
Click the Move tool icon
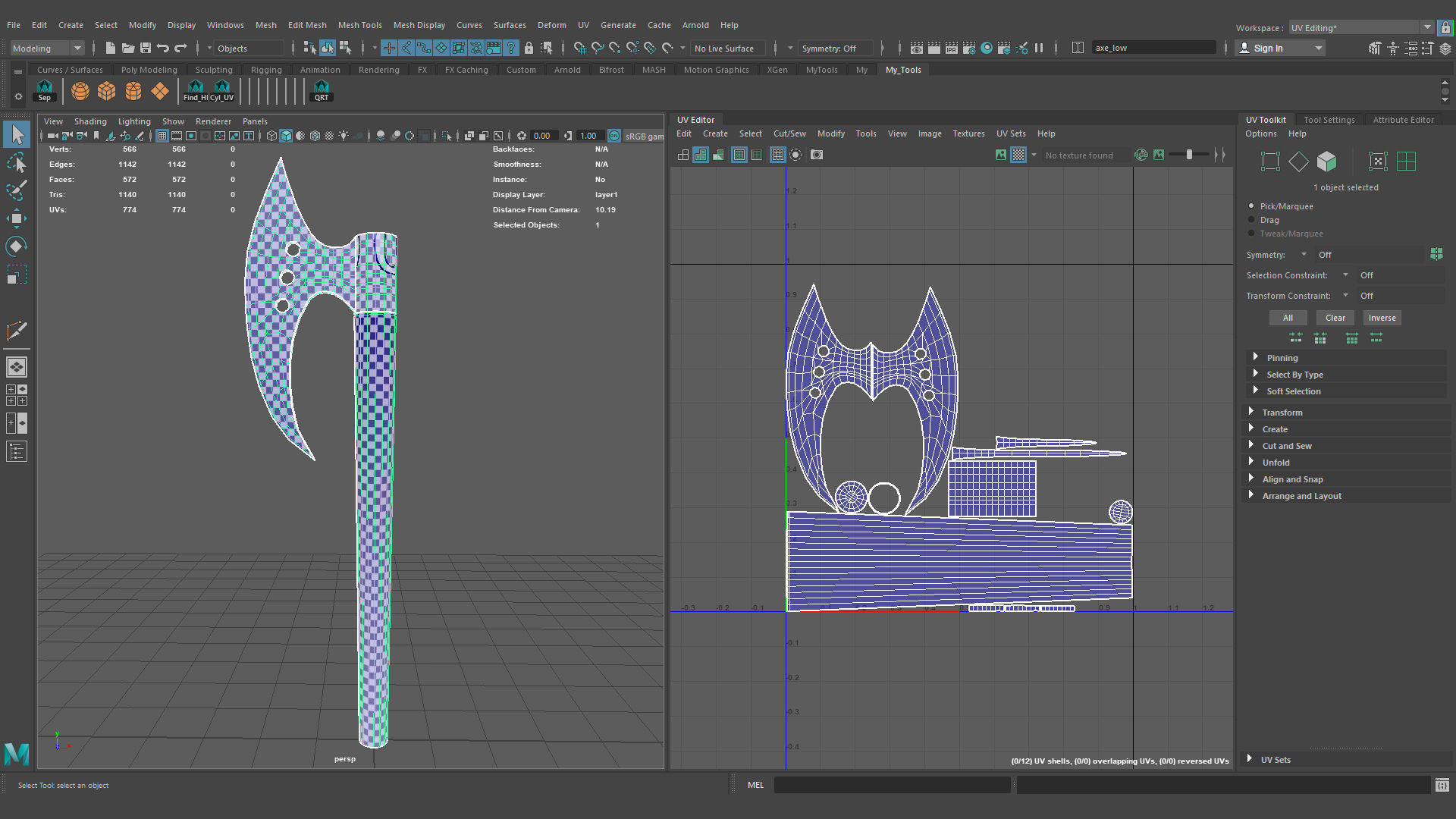[17, 218]
